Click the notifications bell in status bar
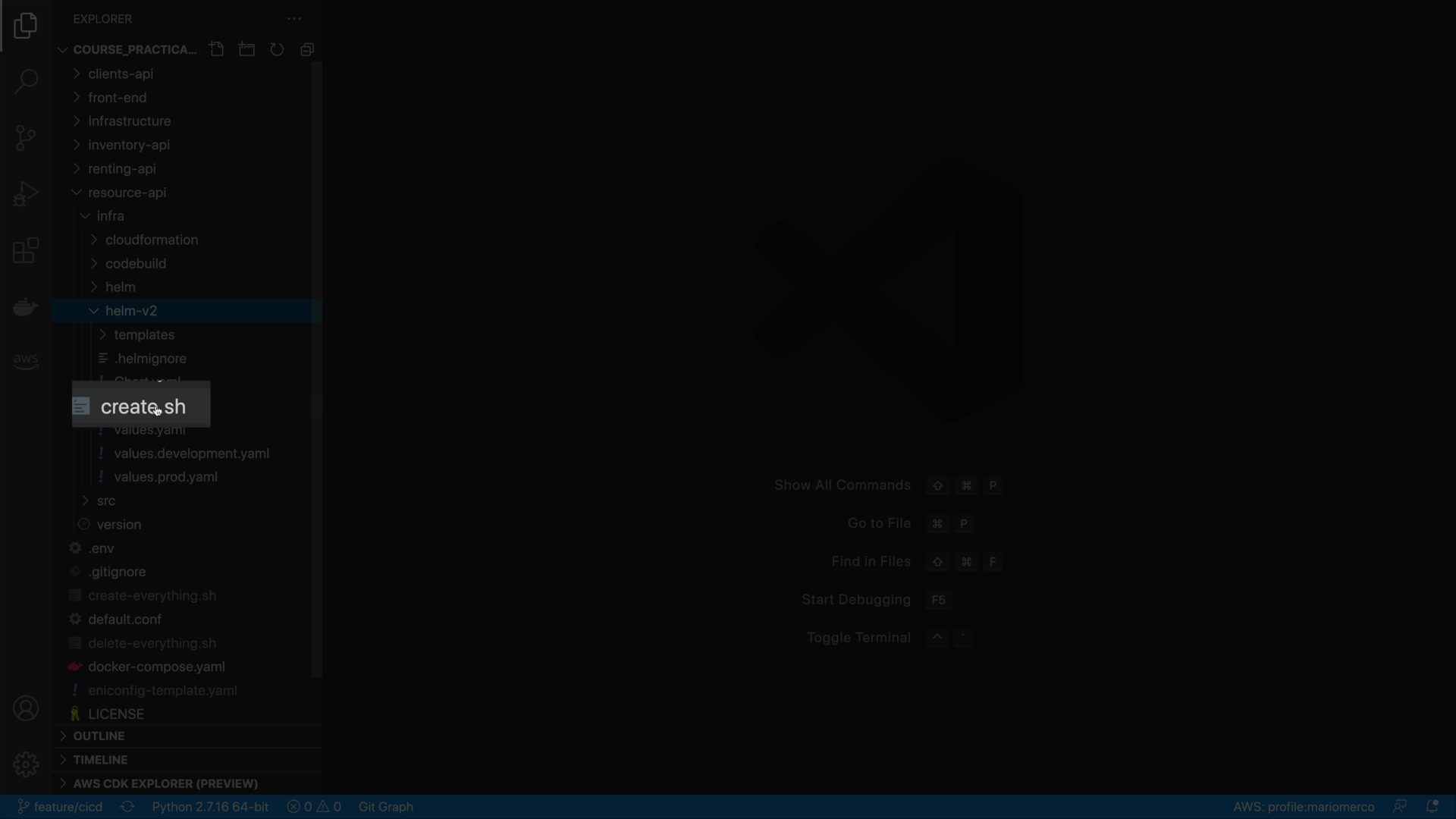The height and width of the screenshot is (819, 1456). pyautogui.click(x=1432, y=807)
